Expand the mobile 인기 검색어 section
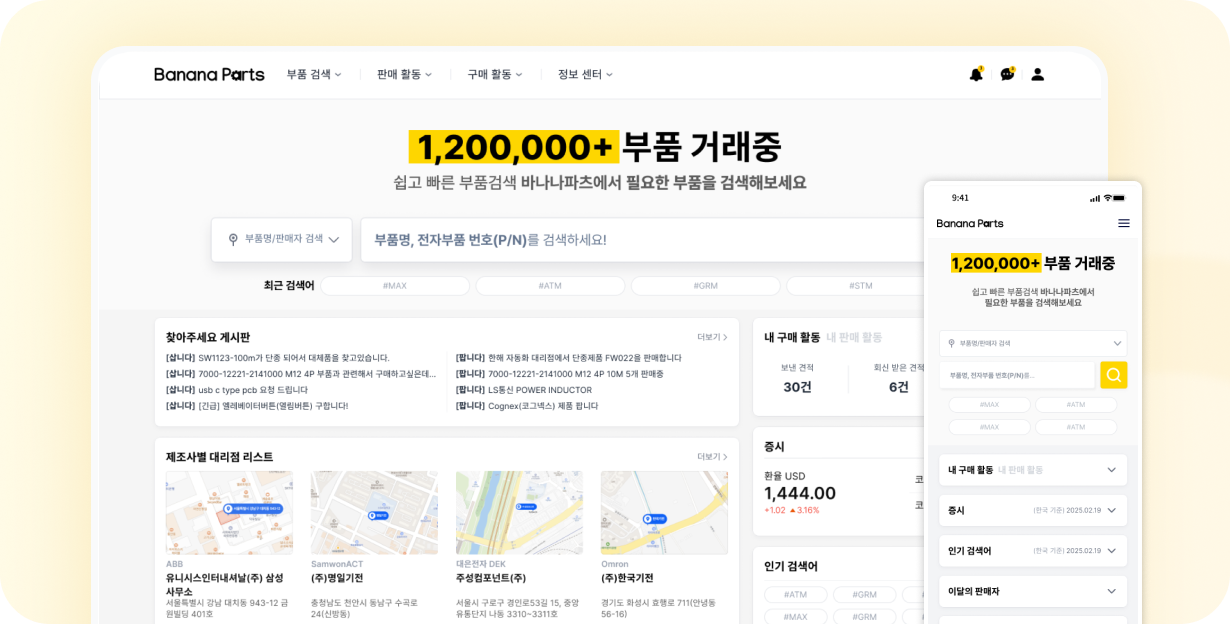The width and height of the screenshot is (1230, 624). click(1033, 551)
